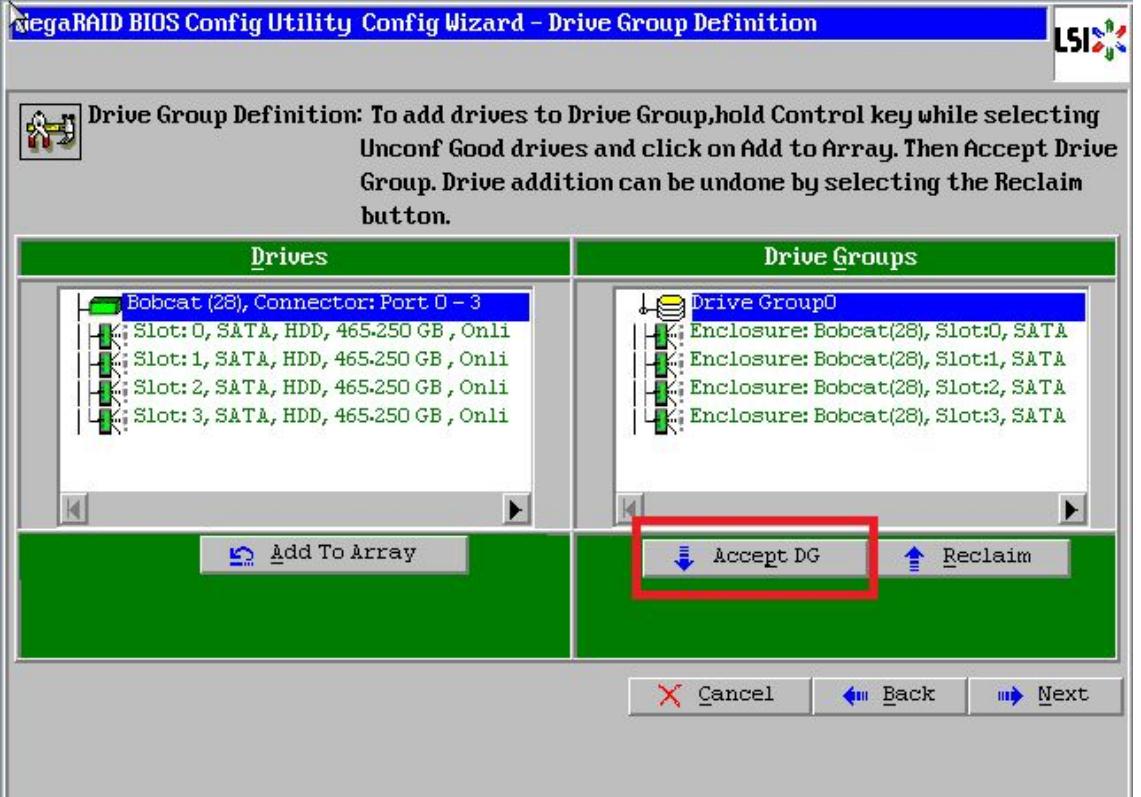
Task: Select Slot: 2 SATA HDD in Drives list
Action: click(321, 388)
